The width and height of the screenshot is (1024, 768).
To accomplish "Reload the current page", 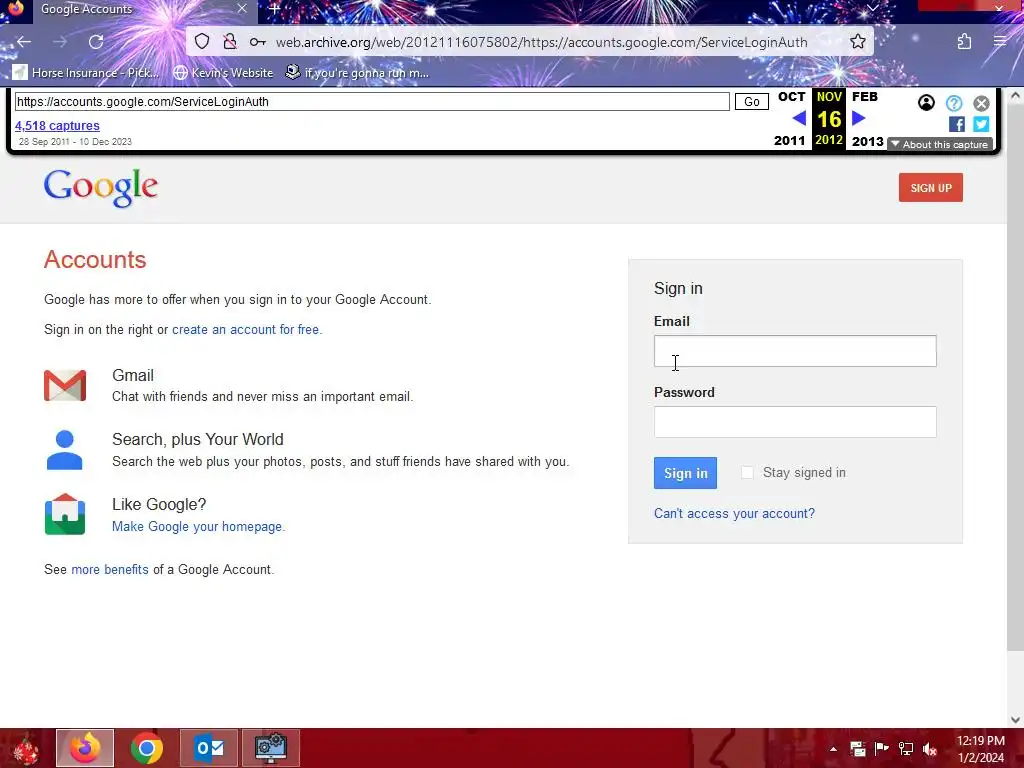I will click(x=96, y=42).
